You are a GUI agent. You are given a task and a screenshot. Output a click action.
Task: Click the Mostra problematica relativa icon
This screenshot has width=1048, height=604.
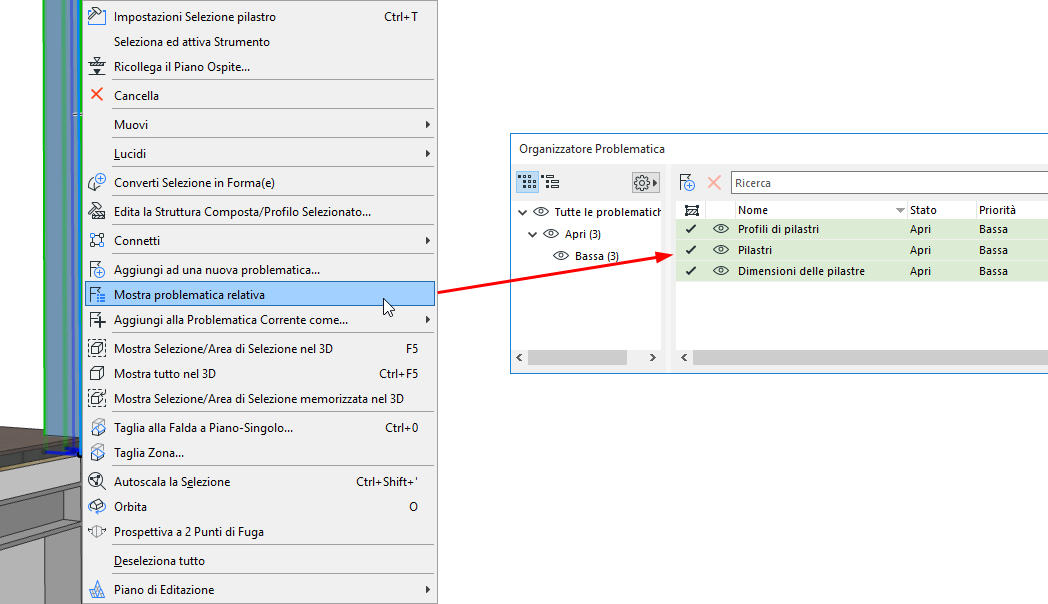point(97,294)
